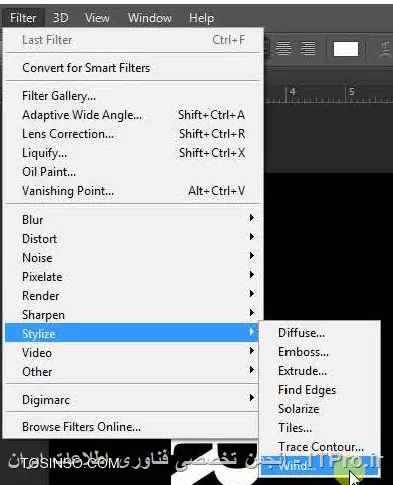Expand the Distort submenu

[x=132, y=239]
